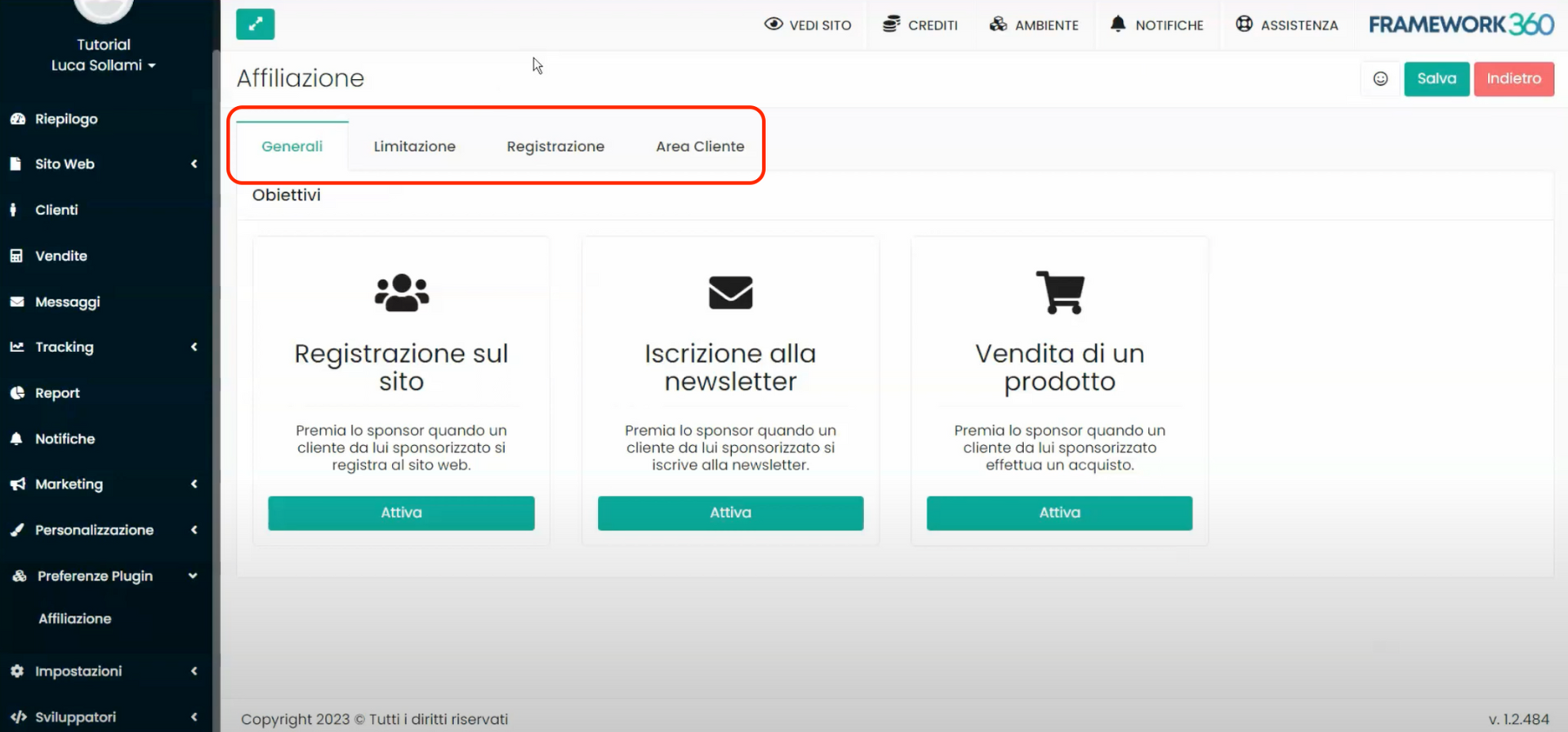Viewport: 1568px width, 732px height.
Task: Click the cubes icon beside AMBIENTE
Action: pos(998,24)
